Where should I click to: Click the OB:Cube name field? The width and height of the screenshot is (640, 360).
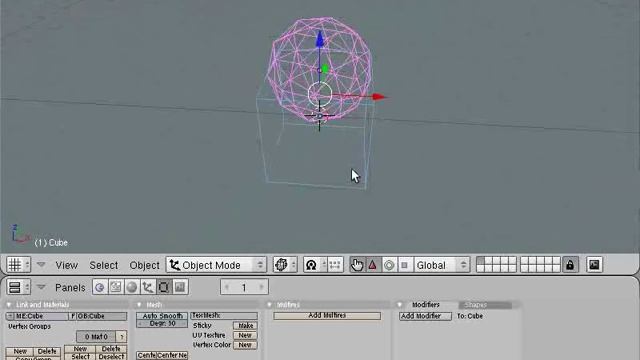(102, 316)
